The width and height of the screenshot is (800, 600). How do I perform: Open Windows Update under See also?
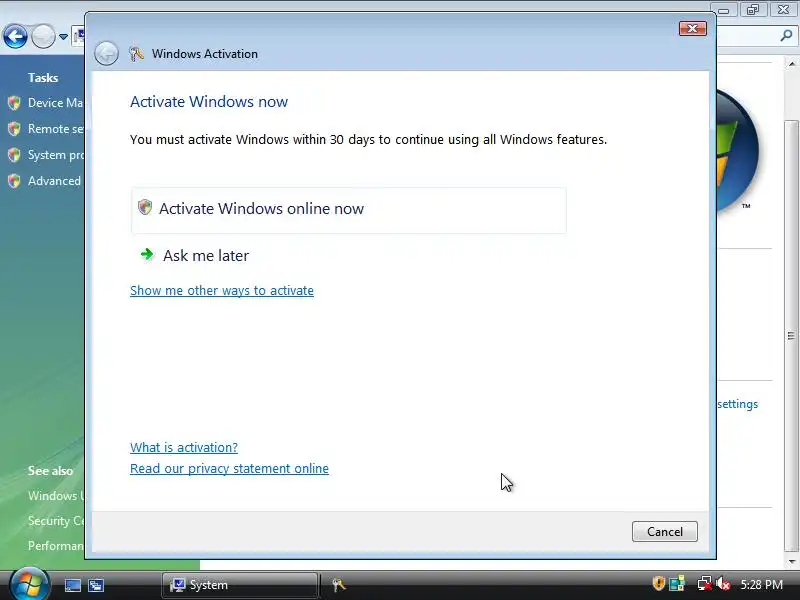[56, 496]
